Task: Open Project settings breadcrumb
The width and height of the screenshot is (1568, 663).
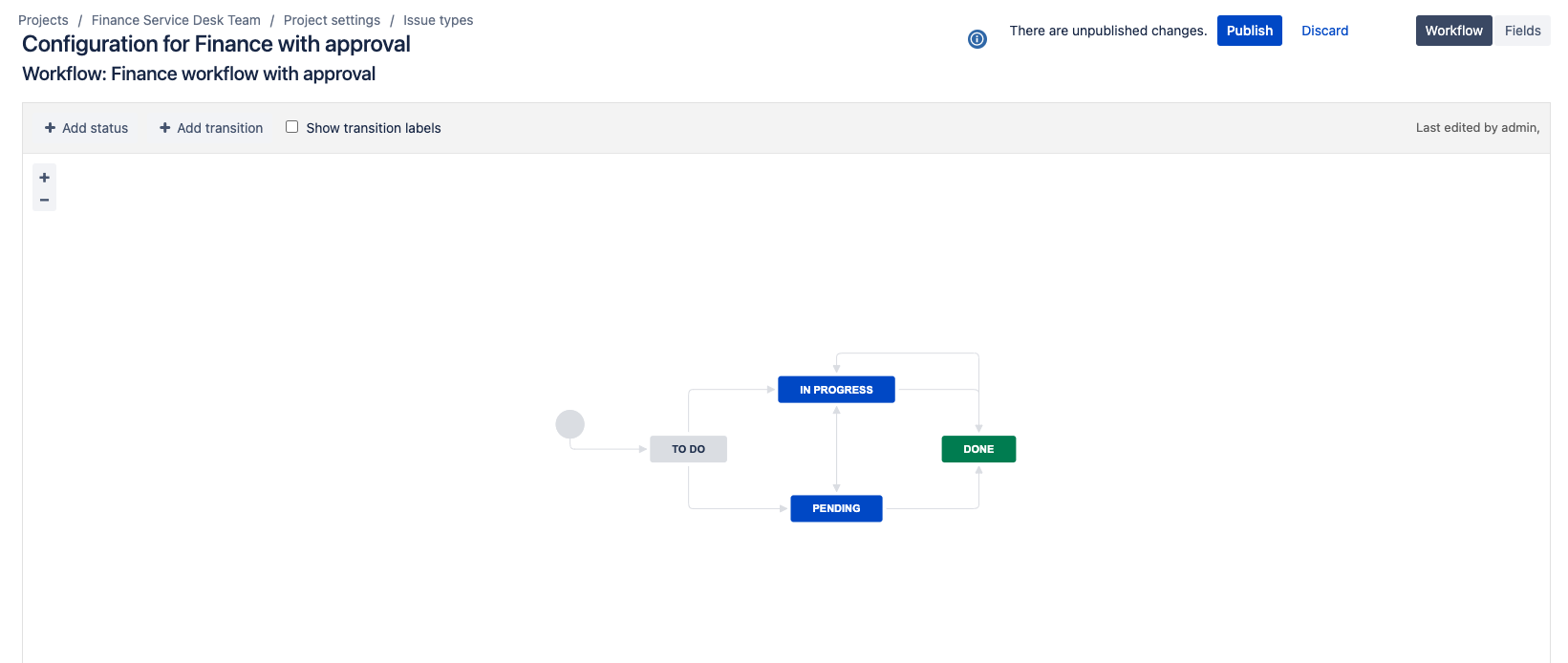Action: tap(332, 20)
